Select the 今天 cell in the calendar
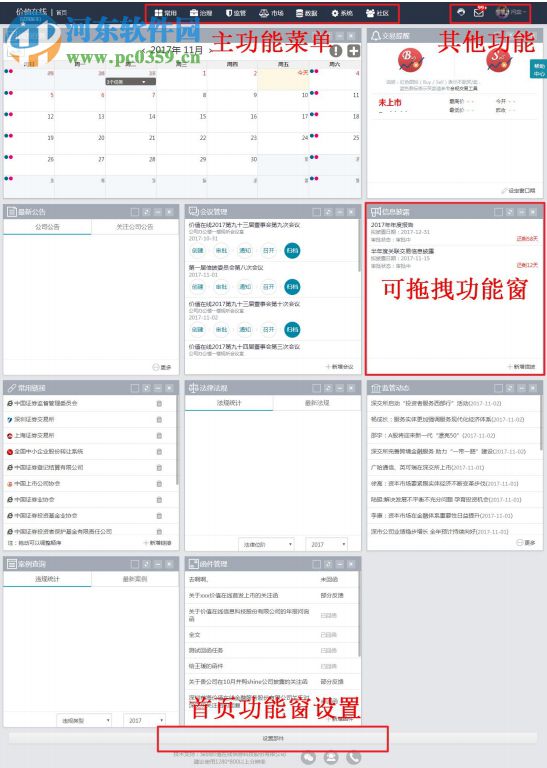547x768 pixels. (284, 79)
